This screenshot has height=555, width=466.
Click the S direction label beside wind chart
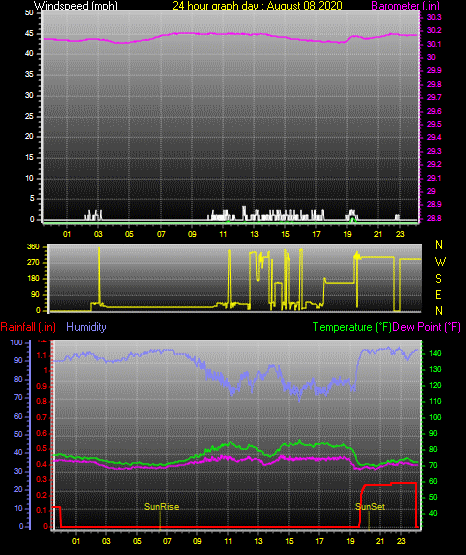tap(438, 279)
